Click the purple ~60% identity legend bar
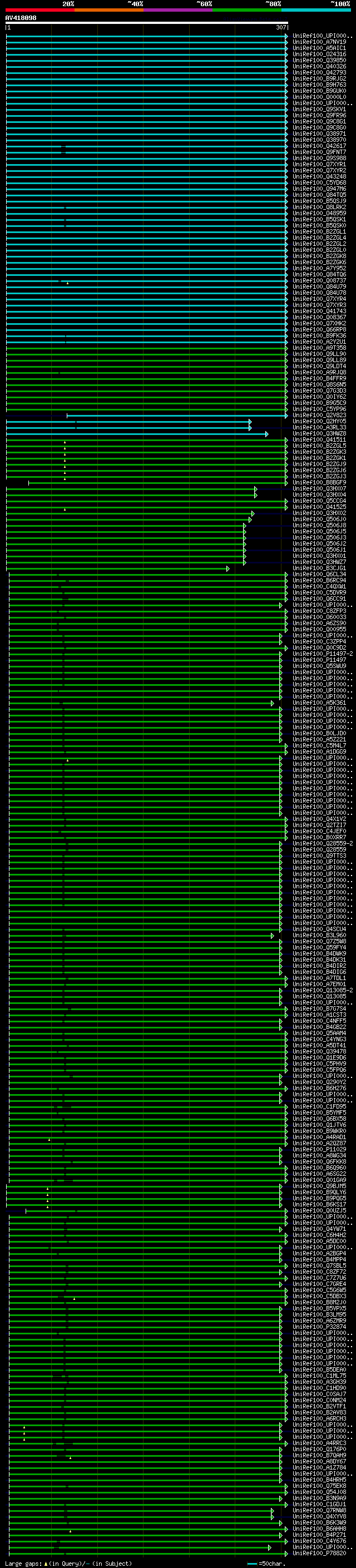Image resolution: width=356 pixels, height=1568 pixels. click(x=177, y=10)
